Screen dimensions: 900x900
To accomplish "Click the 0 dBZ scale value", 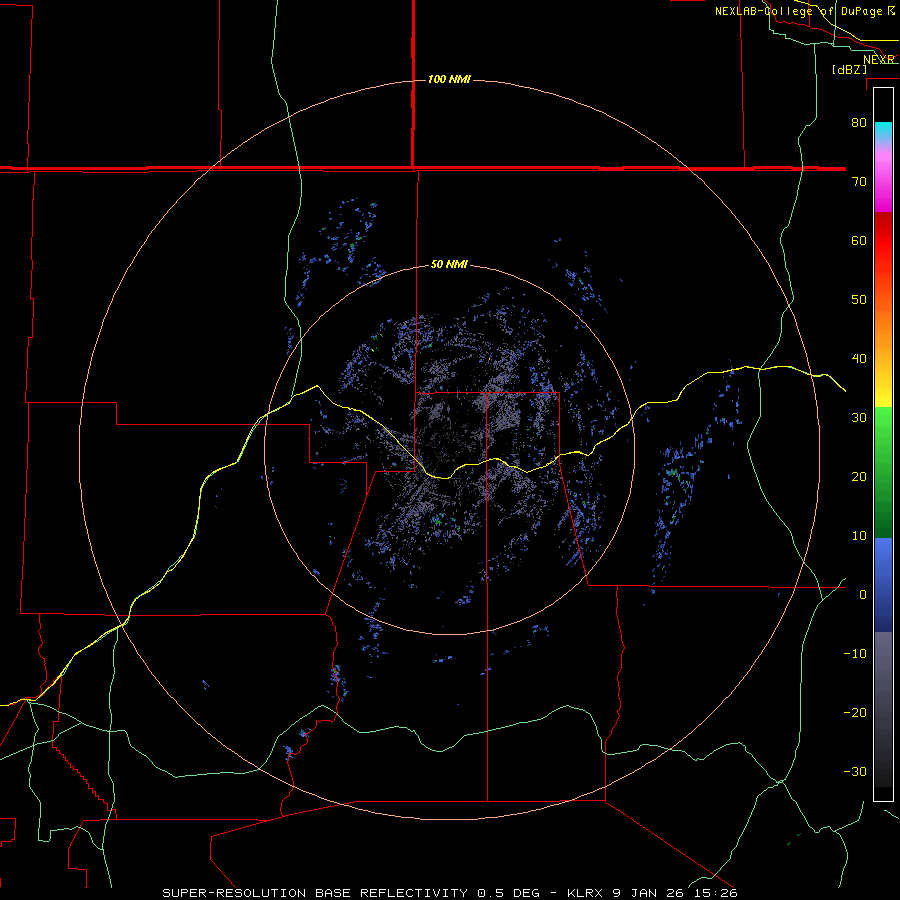I will coord(863,595).
